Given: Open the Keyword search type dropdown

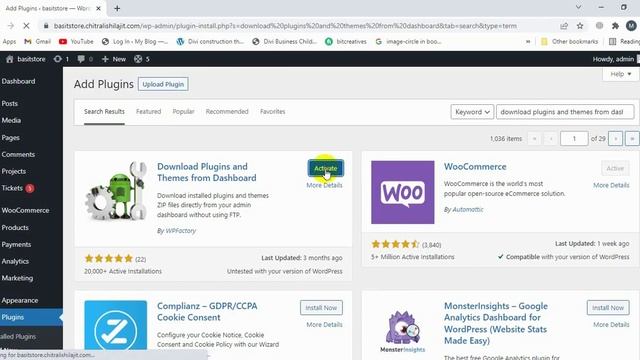Looking at the screenshot, I should coord(472,112).
